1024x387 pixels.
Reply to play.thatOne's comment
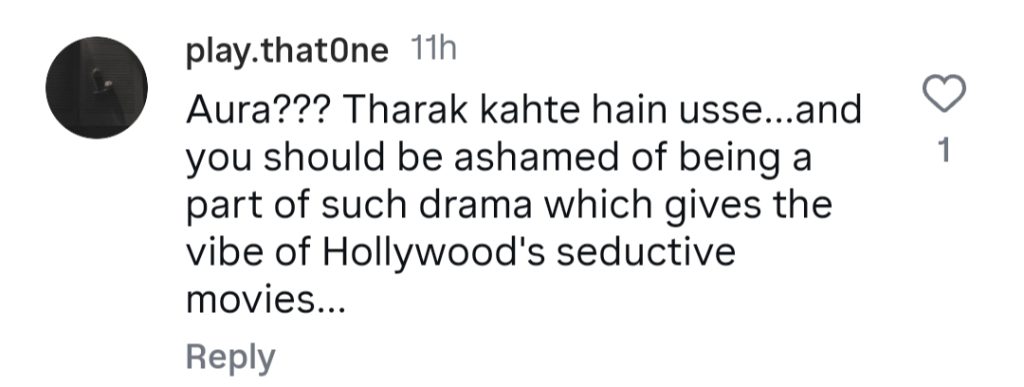pos(231,358)
